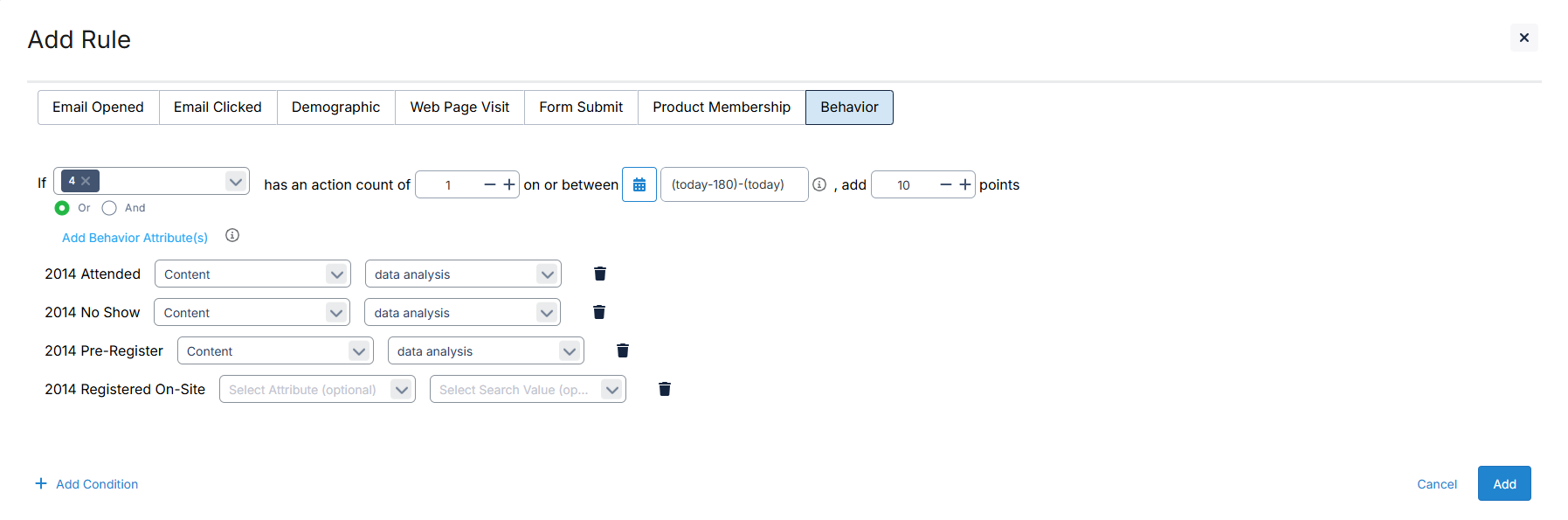Select the Or radio button
Image resolution: width=1568 pixels, height=520 pixels.
pos(62,208)
